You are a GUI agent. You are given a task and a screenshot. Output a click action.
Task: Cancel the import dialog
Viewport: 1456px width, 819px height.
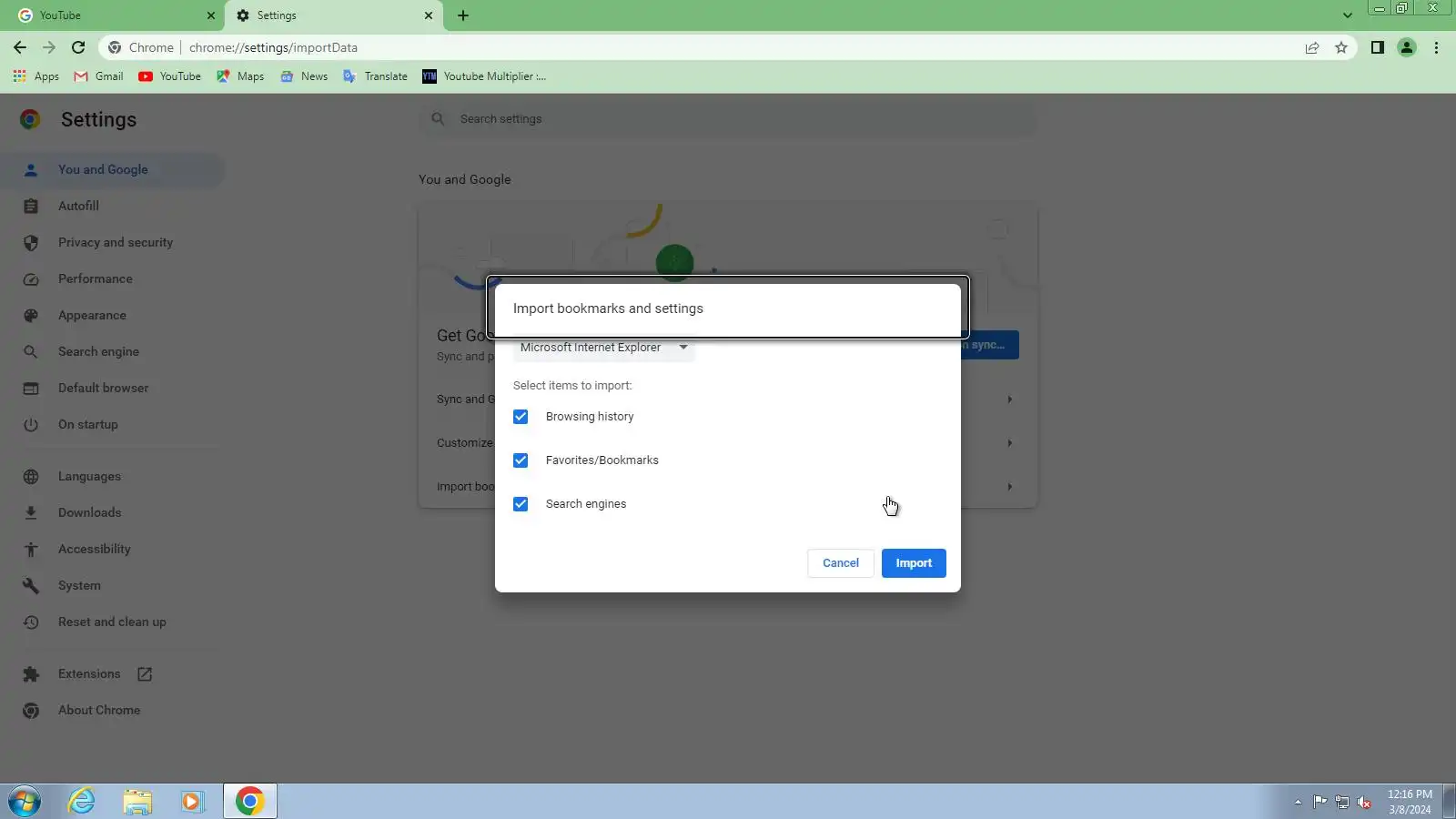841,563
